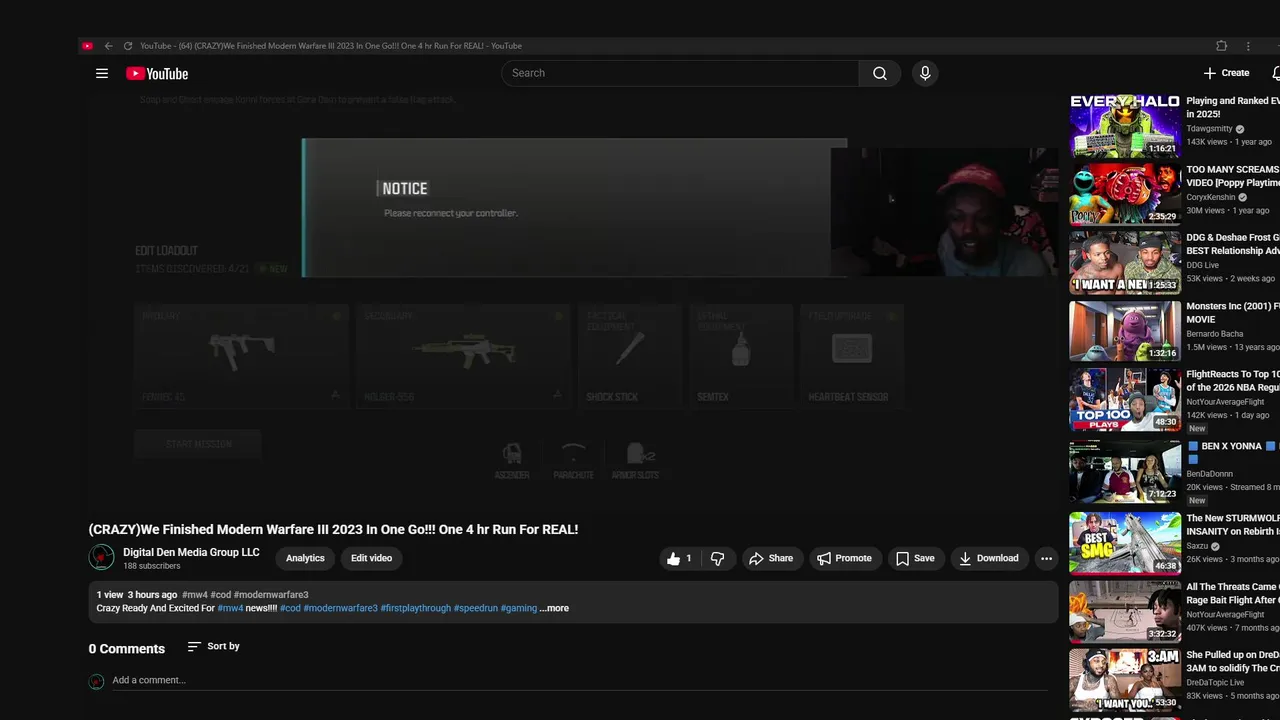Open the #firstplaythrough hashtag
The image size is (1280, 720).
tap(416, 608)
